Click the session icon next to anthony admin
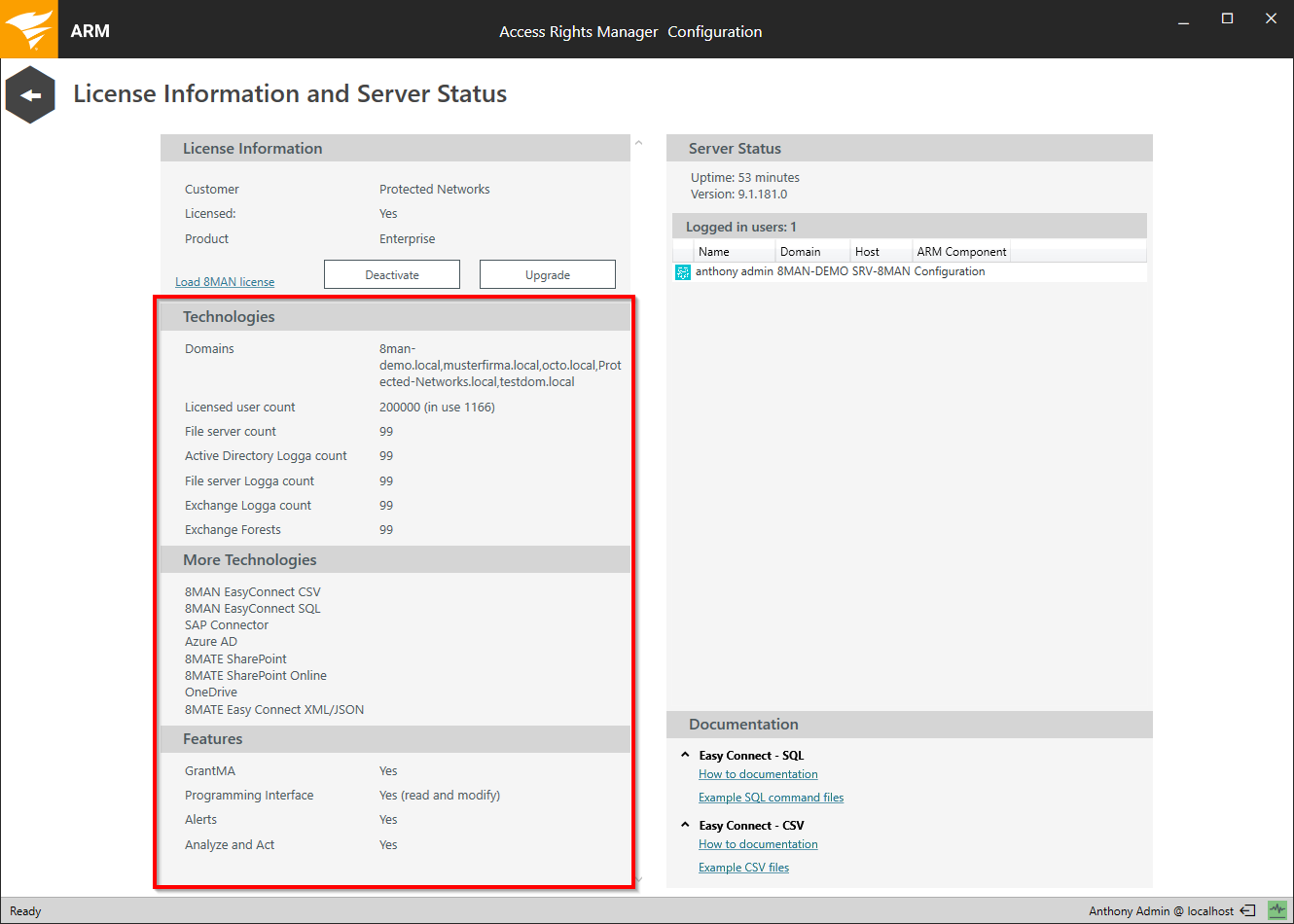The image size is (1294, 924). (x=683, y=271)
